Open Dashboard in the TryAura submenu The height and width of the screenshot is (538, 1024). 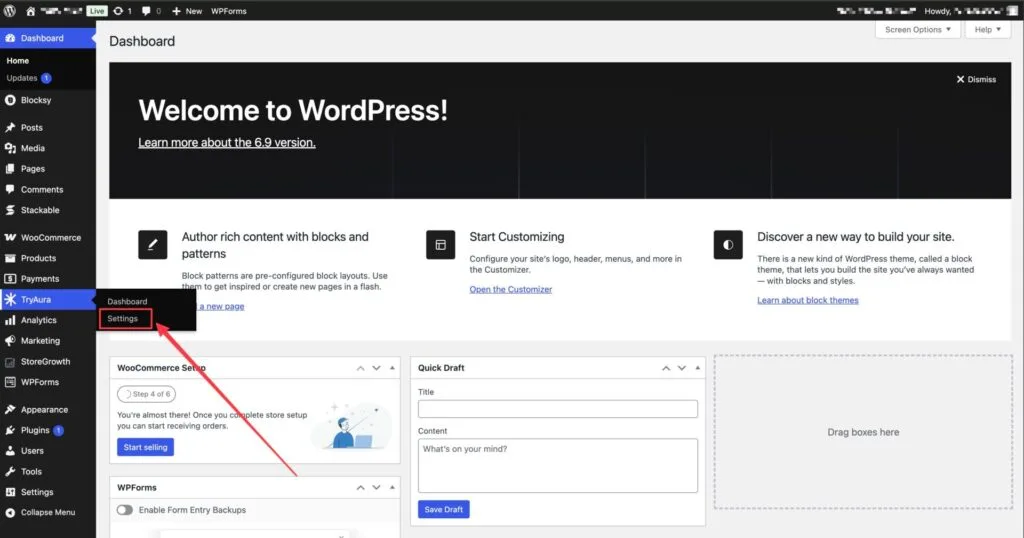[x=127, y=301]
